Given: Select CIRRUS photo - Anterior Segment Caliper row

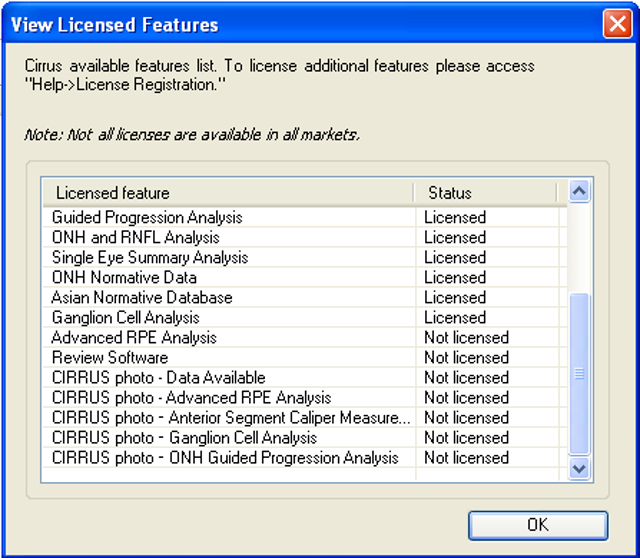Looking at the screenshot, I should click(305, 417).
